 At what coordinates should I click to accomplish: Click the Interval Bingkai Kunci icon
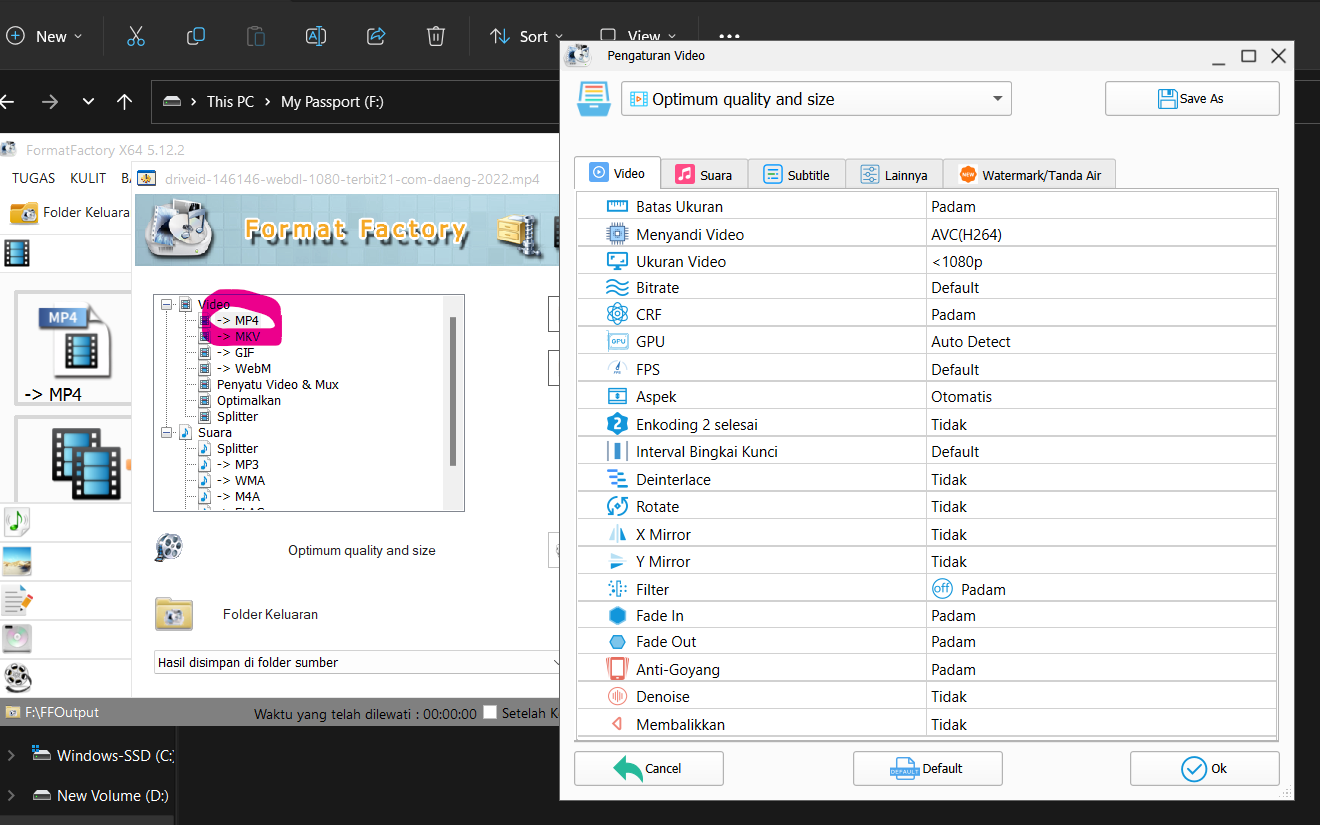point(618,451)
